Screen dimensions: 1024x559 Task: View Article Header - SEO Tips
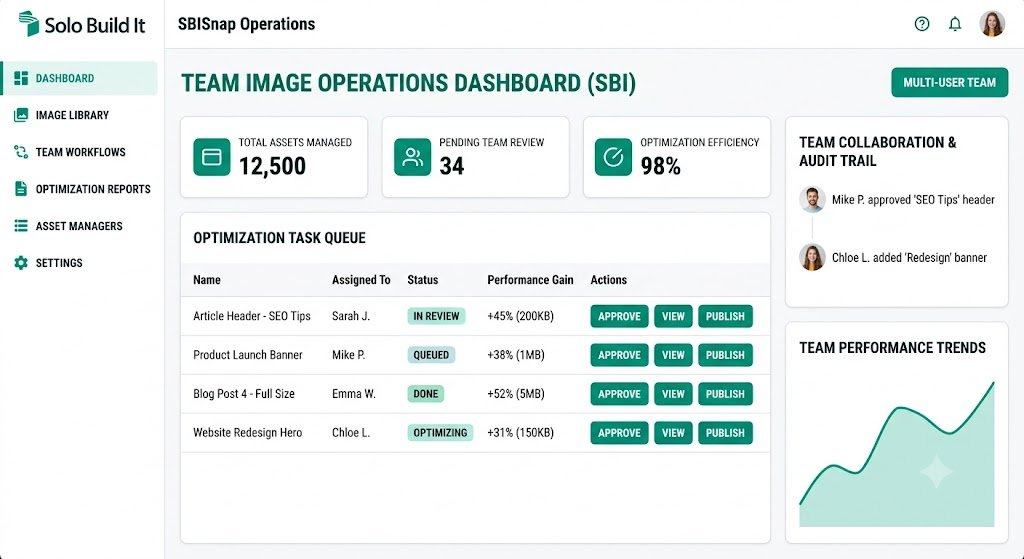(x=673, y=316)
